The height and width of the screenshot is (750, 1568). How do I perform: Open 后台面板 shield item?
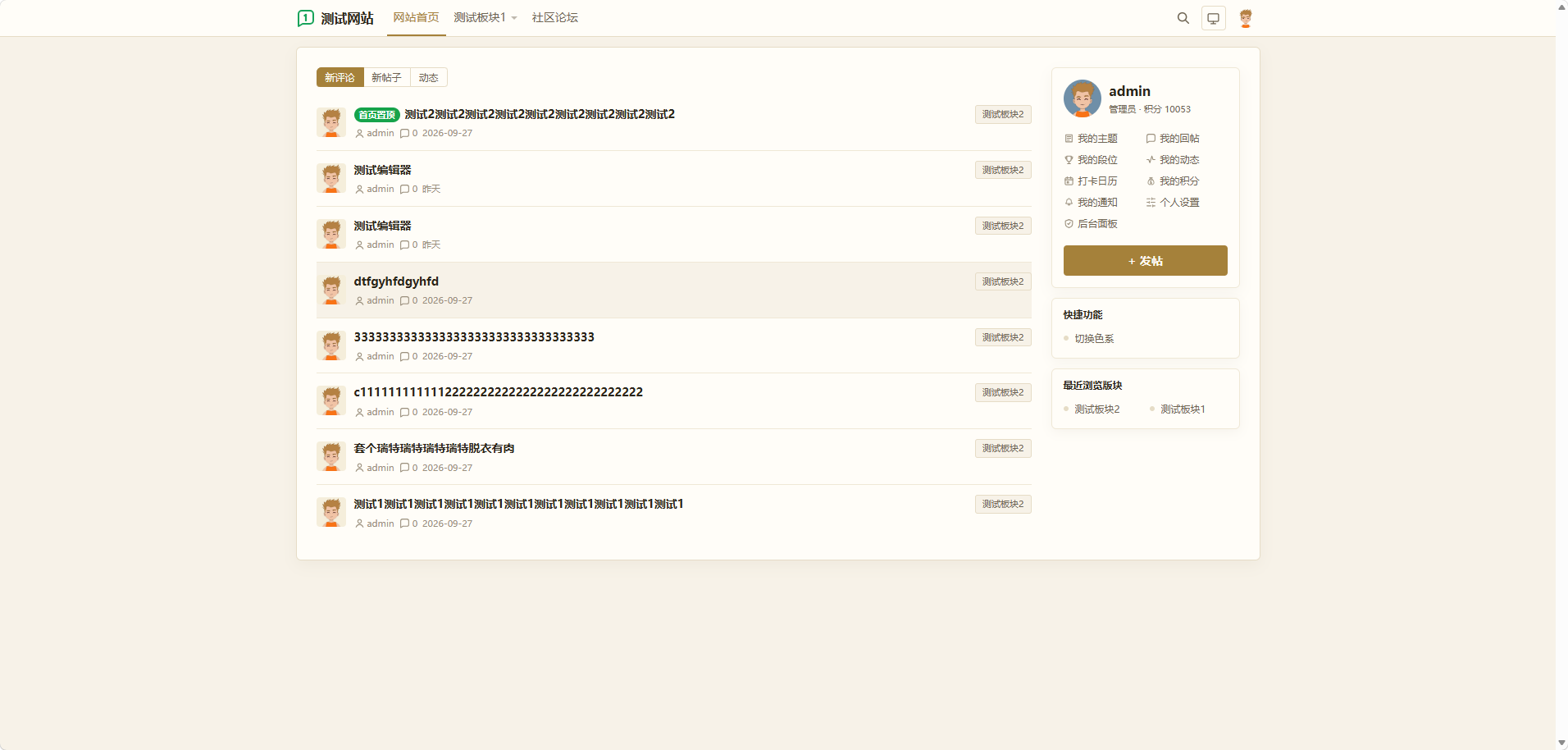1092,224
